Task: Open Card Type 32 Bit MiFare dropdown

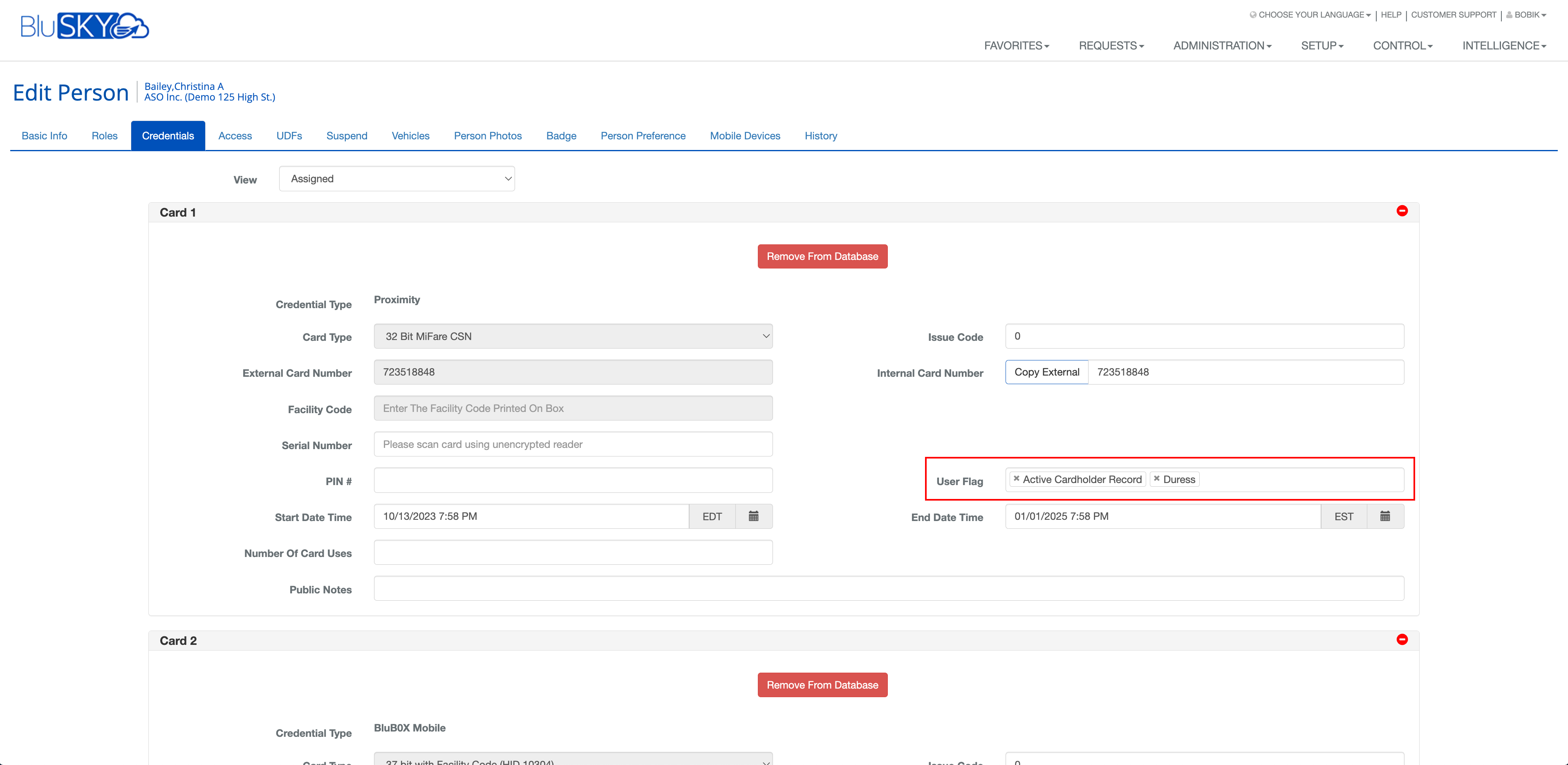Action: pyautogui.click(x=573, y=336)
